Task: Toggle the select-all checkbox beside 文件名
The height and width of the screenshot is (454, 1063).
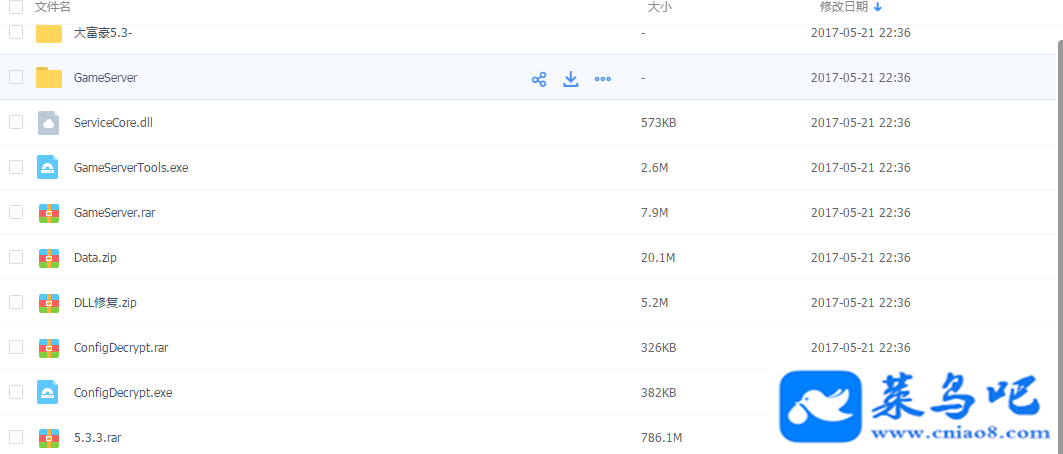Action: click(16, 7)
